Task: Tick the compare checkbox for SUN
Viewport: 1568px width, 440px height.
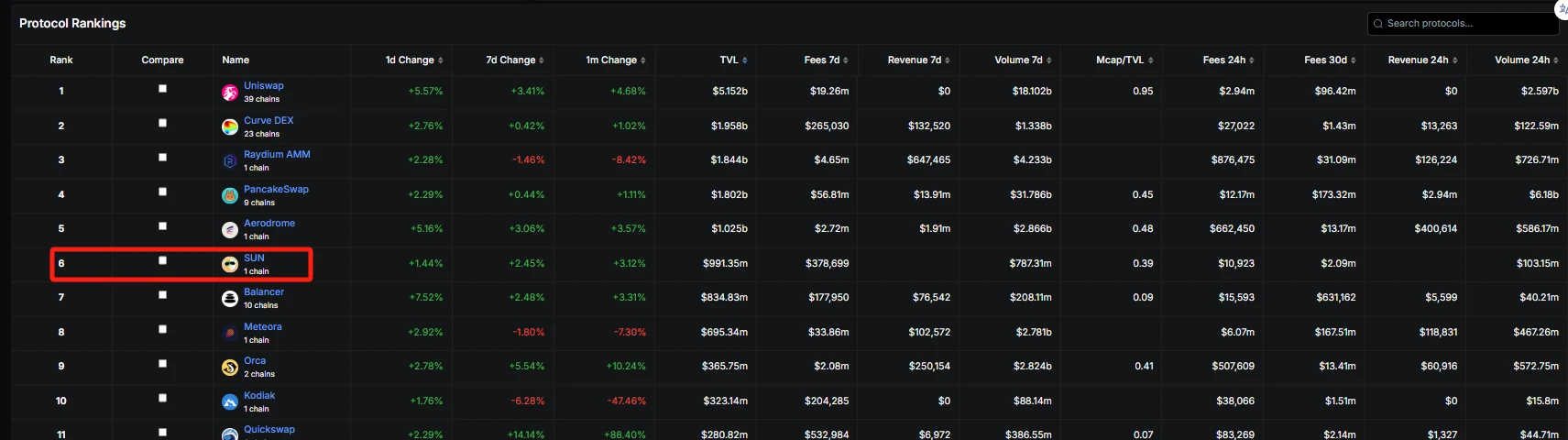Action: [162, 260]
